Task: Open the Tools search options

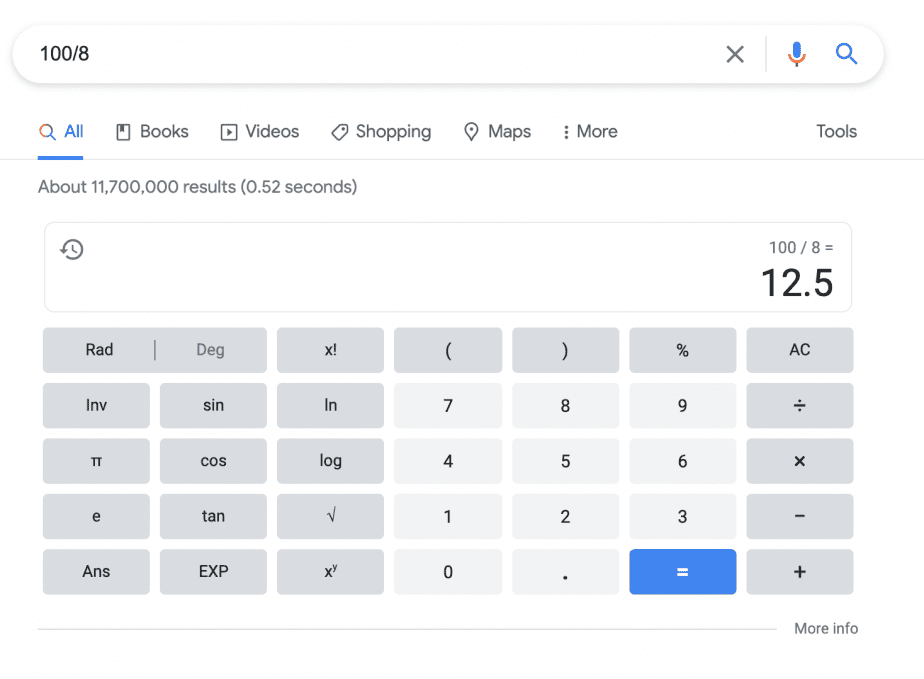Action: click(836, 131)
